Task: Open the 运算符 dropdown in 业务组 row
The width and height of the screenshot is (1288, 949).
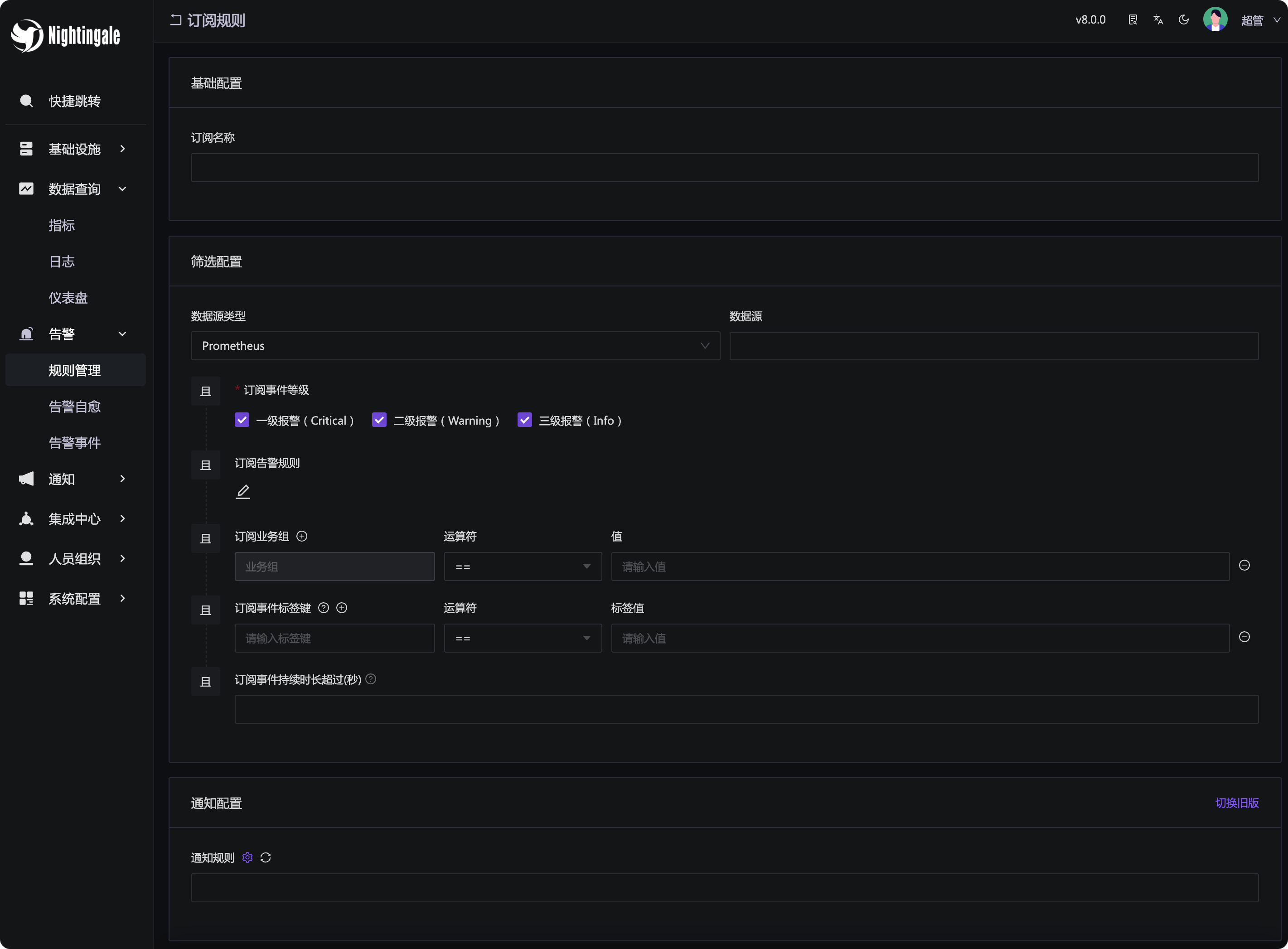Action: (522, 567)
